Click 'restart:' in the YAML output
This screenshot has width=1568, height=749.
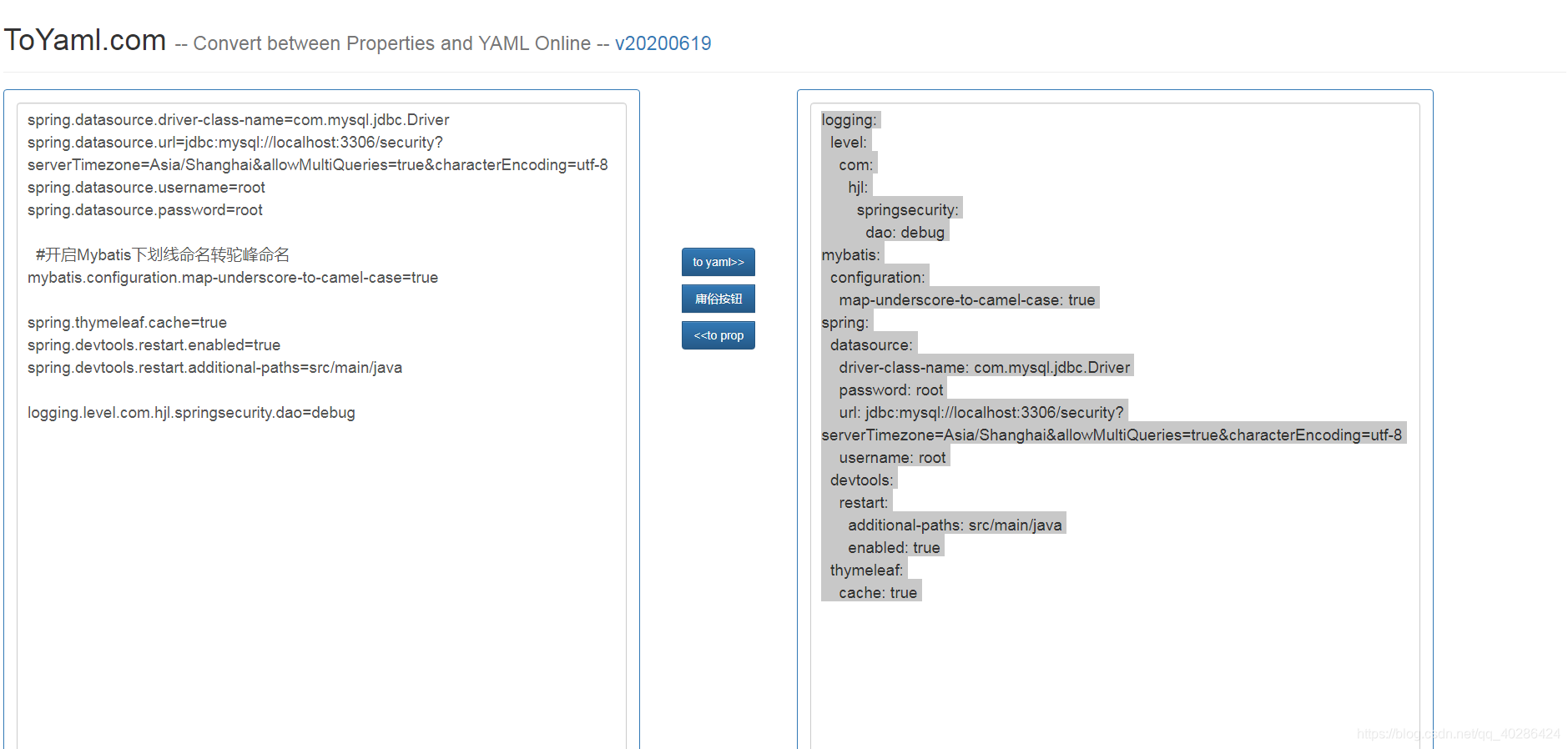pos(864,503)
